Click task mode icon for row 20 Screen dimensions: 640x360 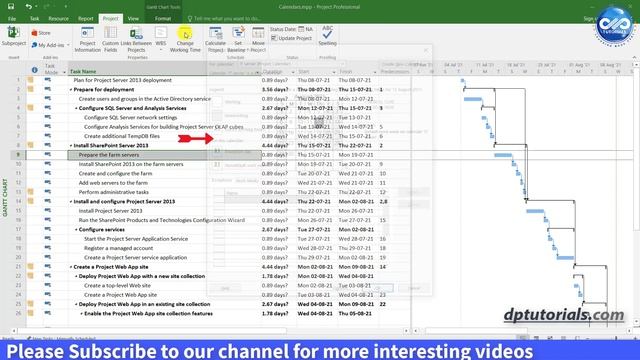48,257
